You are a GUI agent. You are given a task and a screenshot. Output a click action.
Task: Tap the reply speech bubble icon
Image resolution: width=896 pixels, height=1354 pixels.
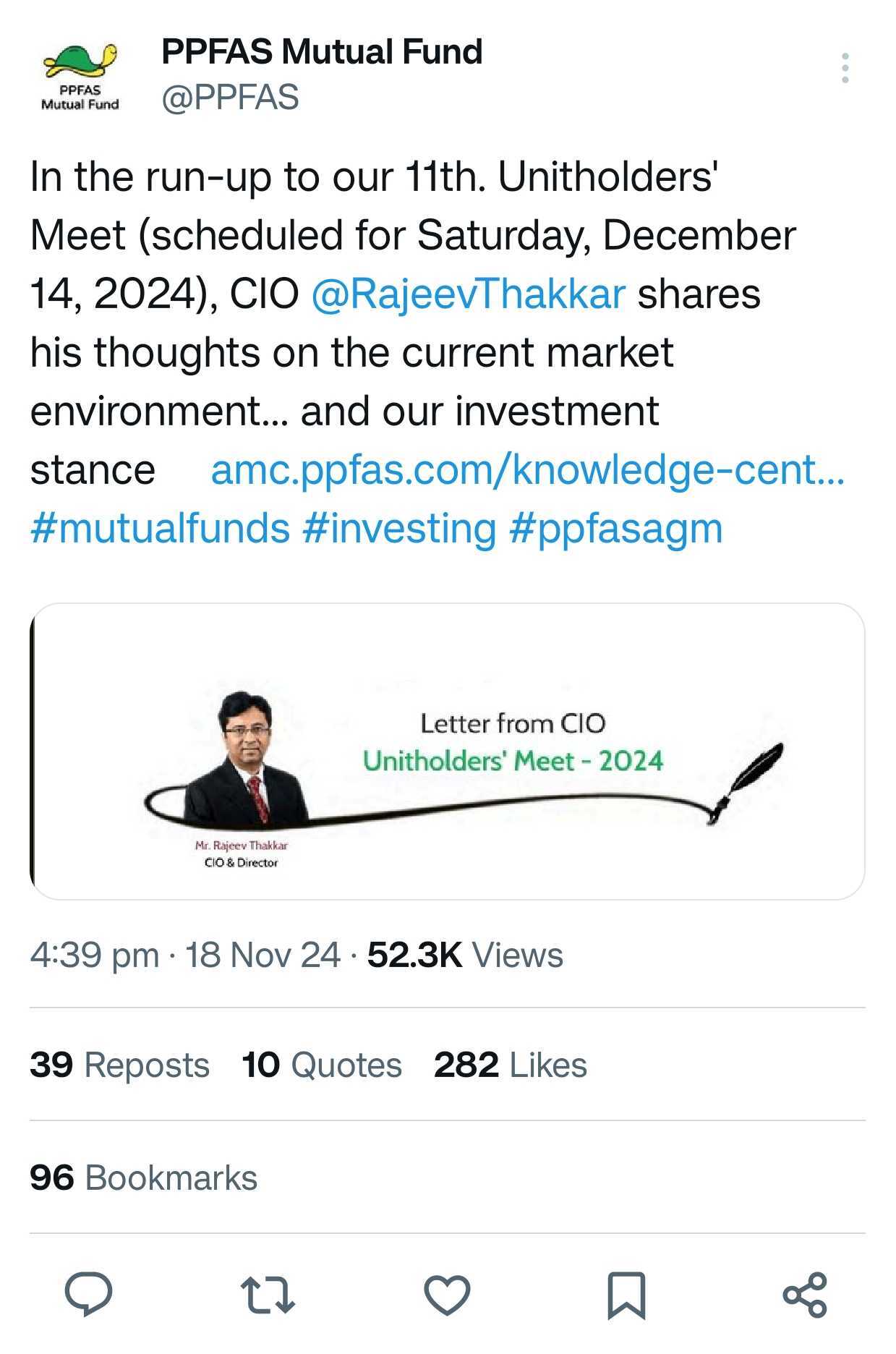(88, 1294)
